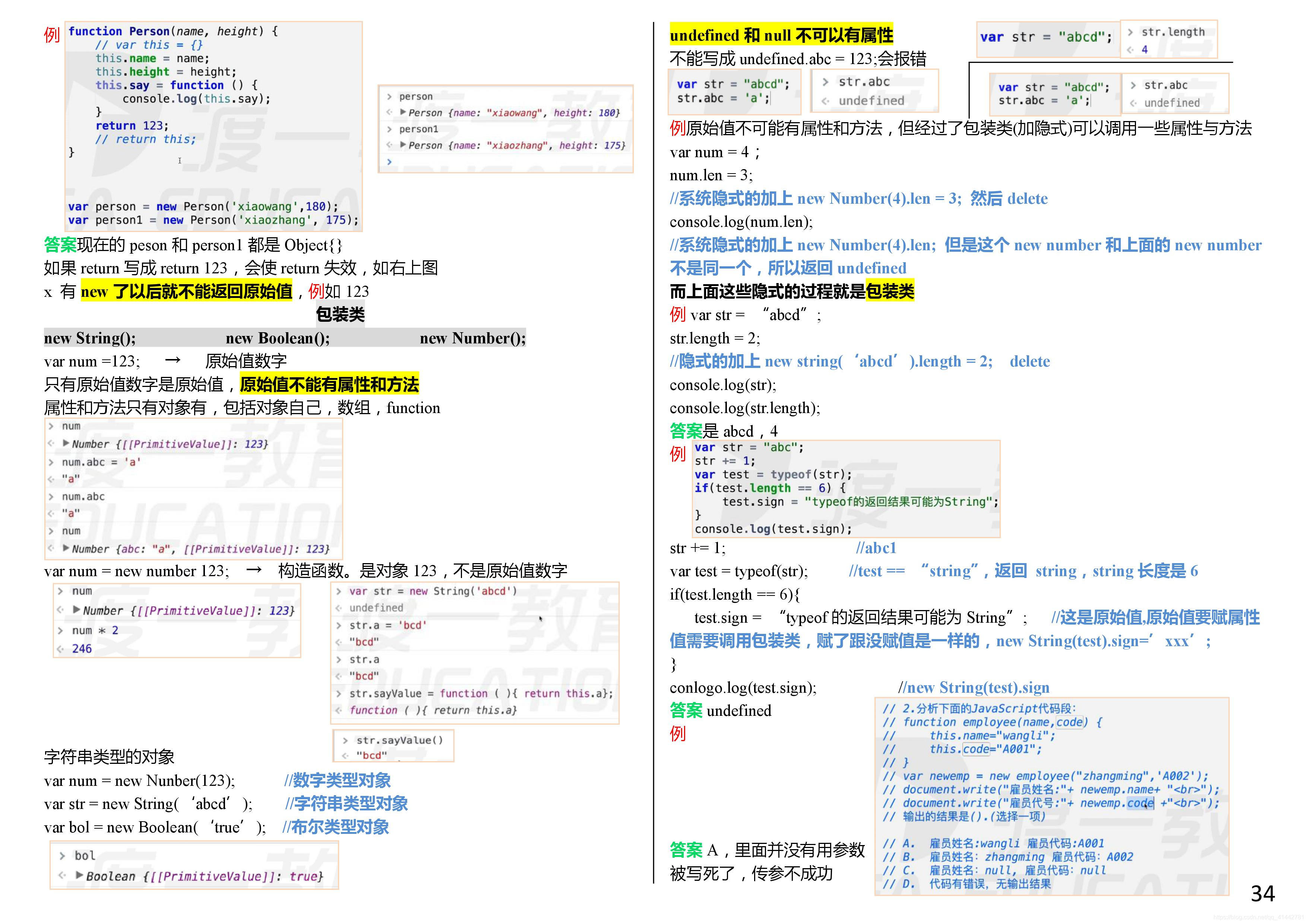Click the highlighted "new 了以后就不能返回原始值" text

(x=187, y=291)
